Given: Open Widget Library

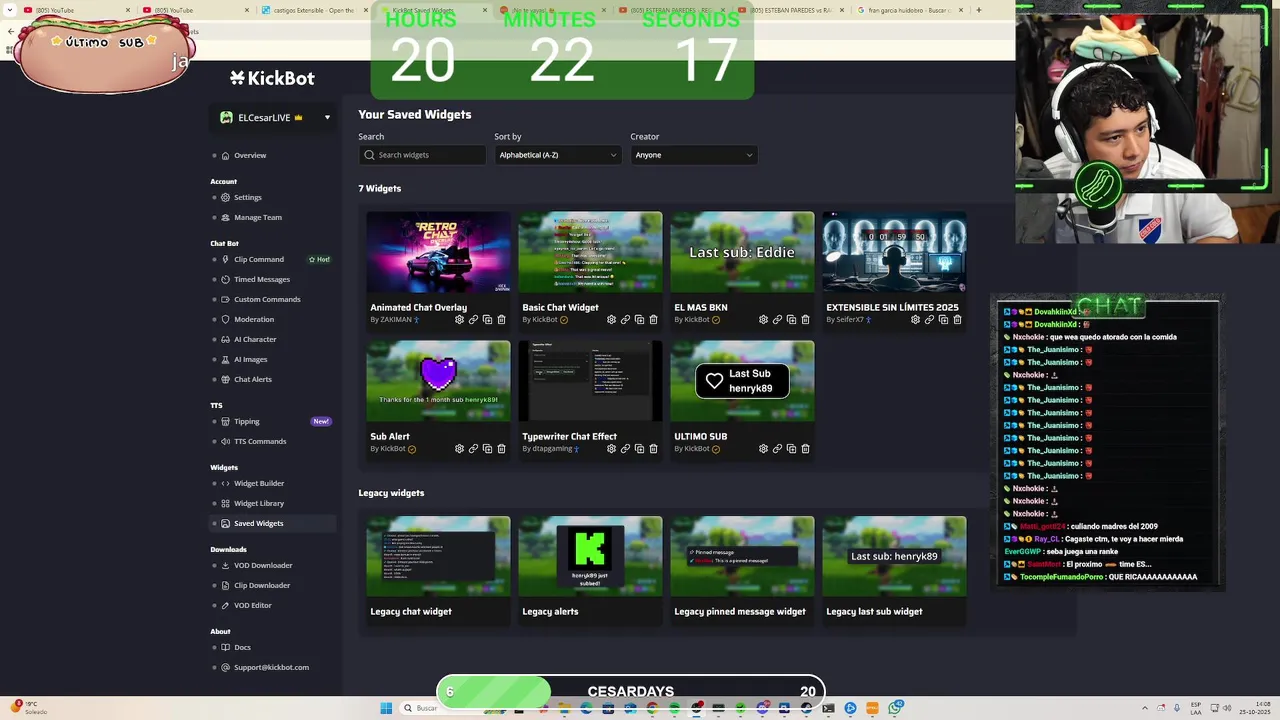Looking at the screenshot, I should [259, 504].
